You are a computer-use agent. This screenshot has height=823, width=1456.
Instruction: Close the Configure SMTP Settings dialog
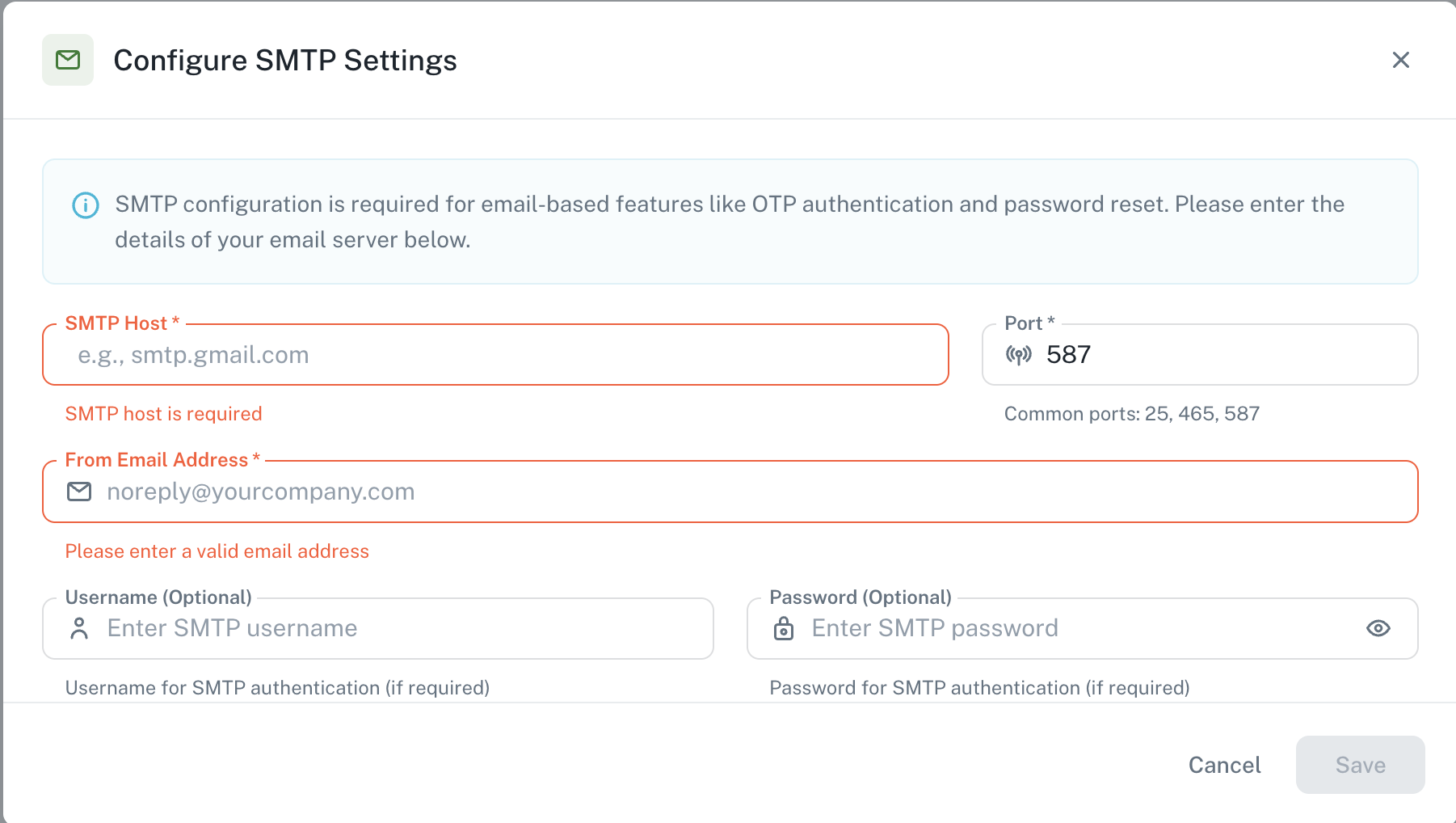pyautogui.click(x=1400, y=60)
